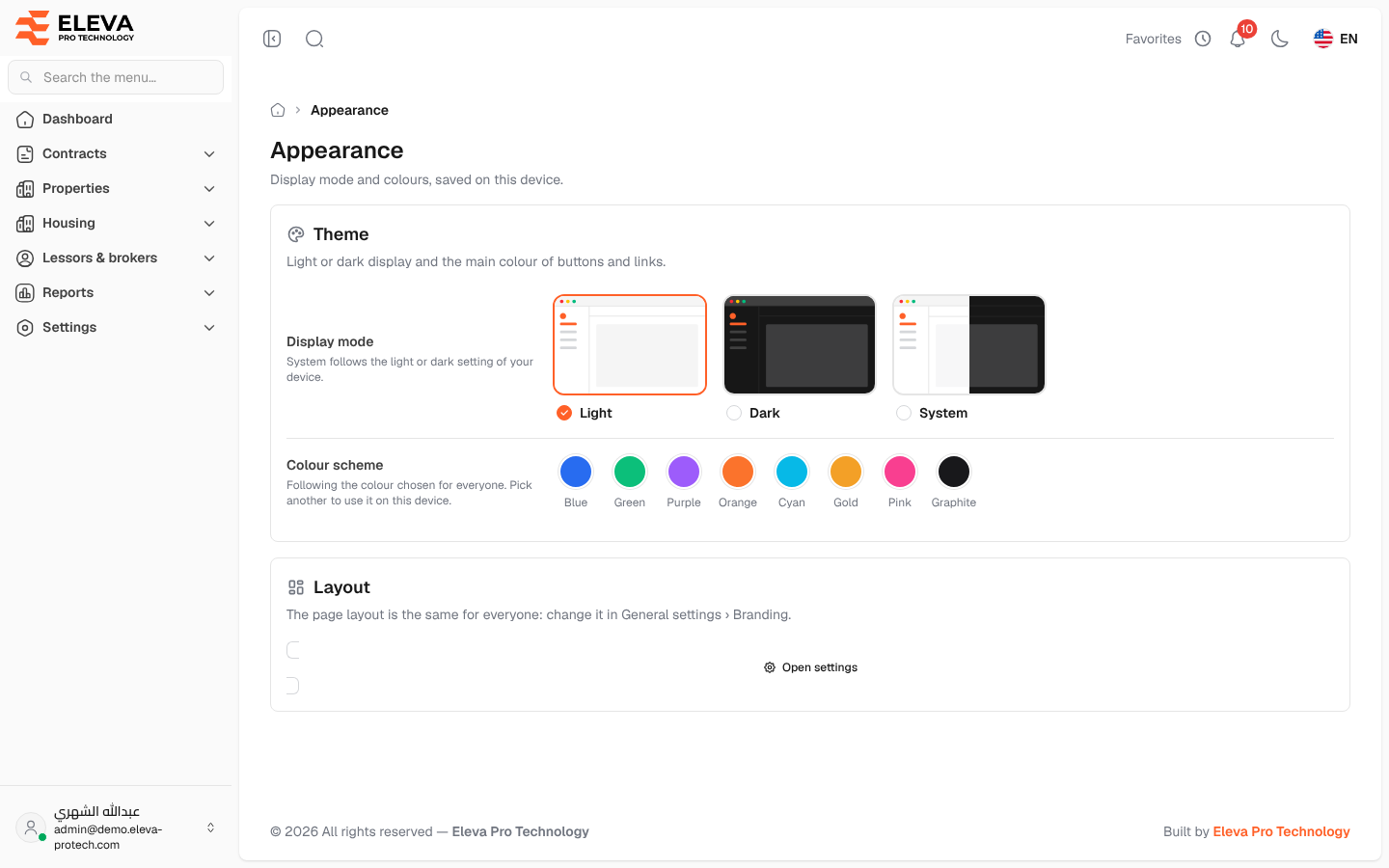Viewport: 1389px width, 868px height.
Task: Click the Appearance breadcrumb label
Action: [x=349, y=110]
